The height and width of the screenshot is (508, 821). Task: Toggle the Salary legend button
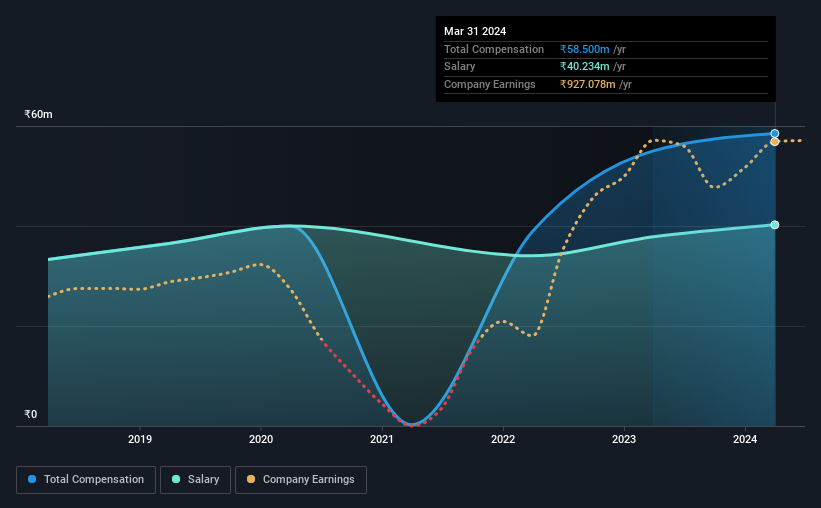click(x=195, y=480)
